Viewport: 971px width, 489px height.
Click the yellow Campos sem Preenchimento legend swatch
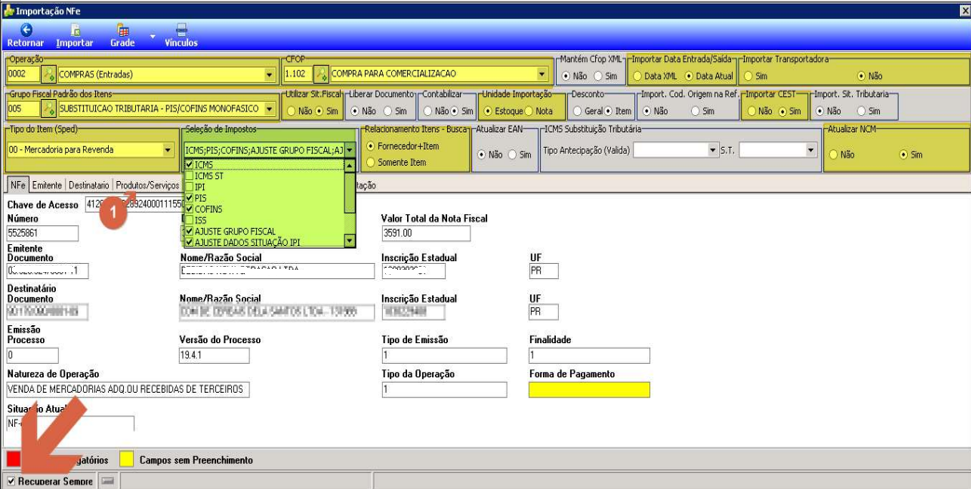(x=126, y=460)
